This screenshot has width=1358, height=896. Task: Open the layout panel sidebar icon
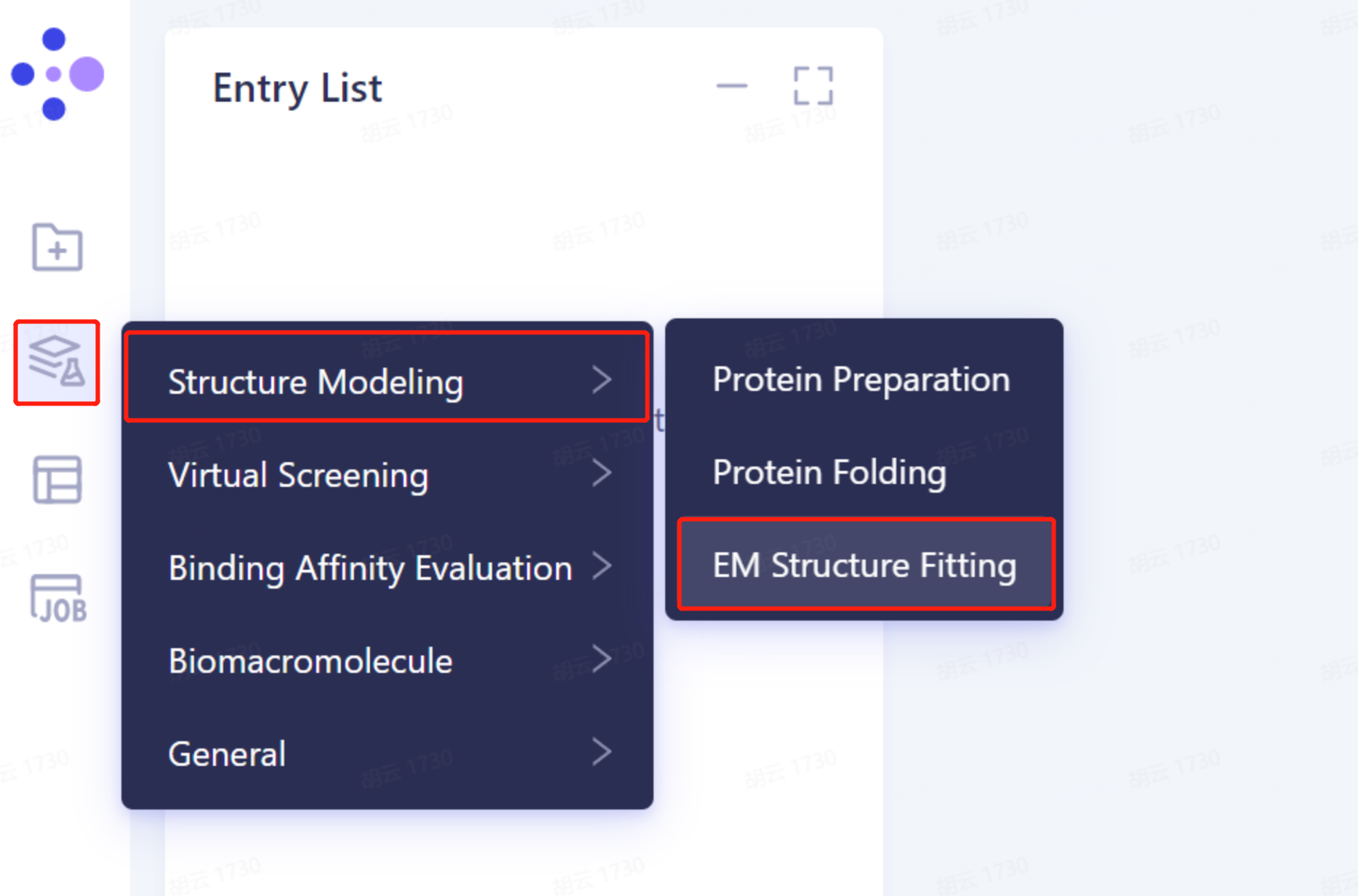click(57, 479)
